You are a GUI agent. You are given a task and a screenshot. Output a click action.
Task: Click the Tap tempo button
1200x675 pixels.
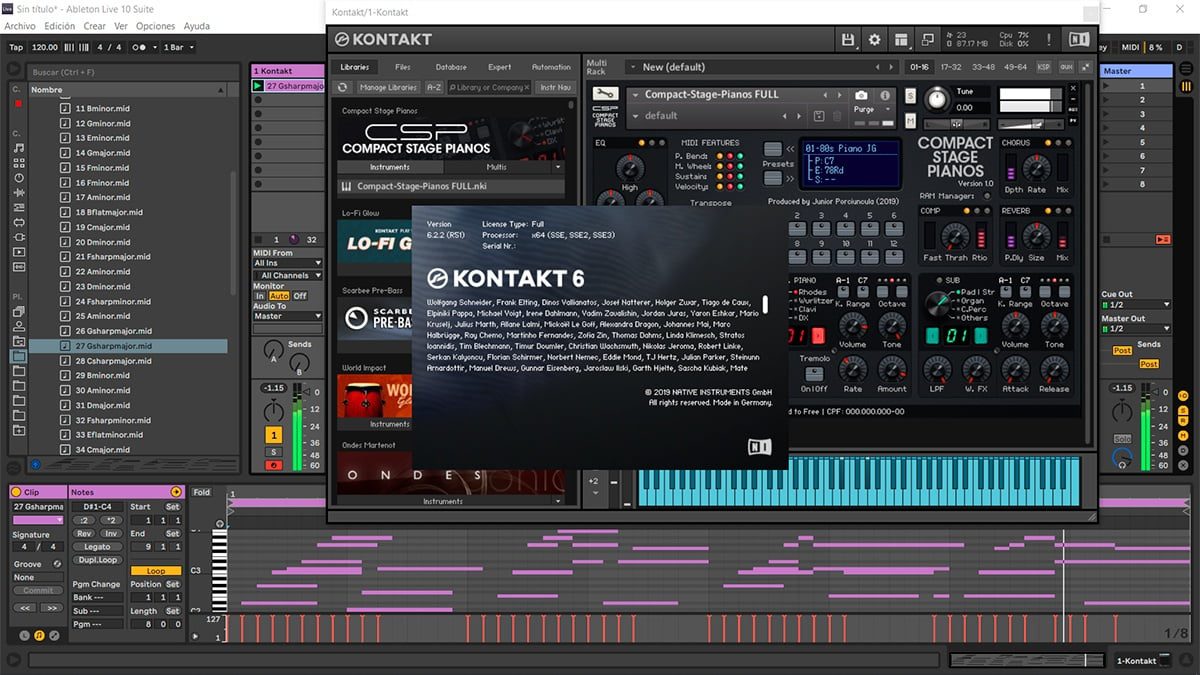[x=16, y=47]
